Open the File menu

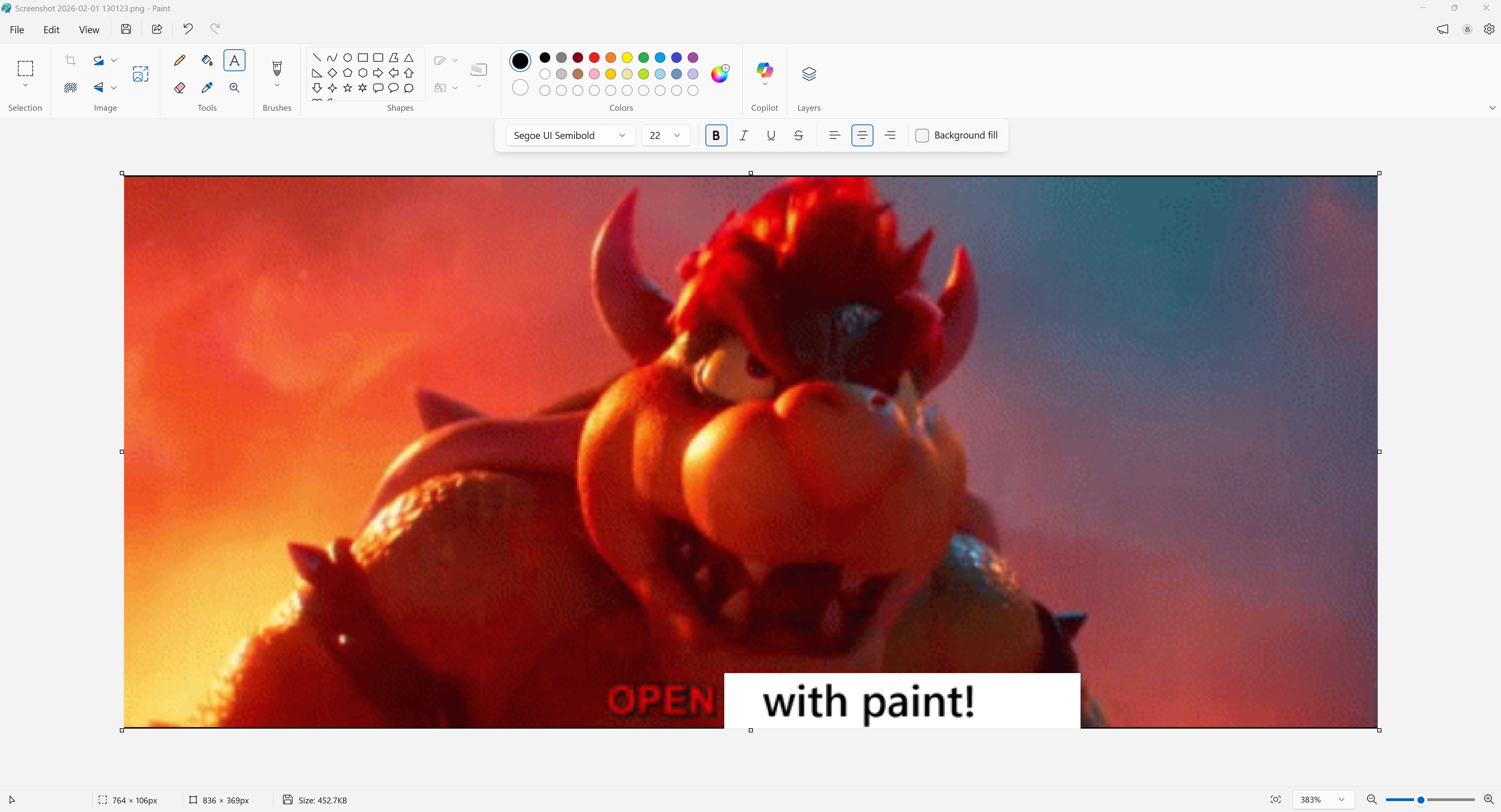click(x=17, y=30)
